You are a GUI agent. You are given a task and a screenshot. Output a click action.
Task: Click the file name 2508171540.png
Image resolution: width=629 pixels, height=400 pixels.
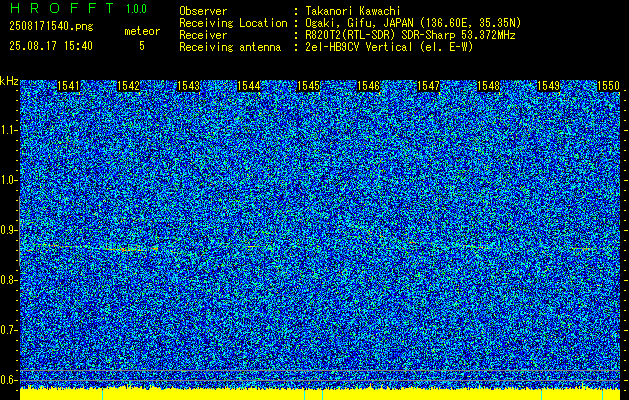click(x=51, y=27)
